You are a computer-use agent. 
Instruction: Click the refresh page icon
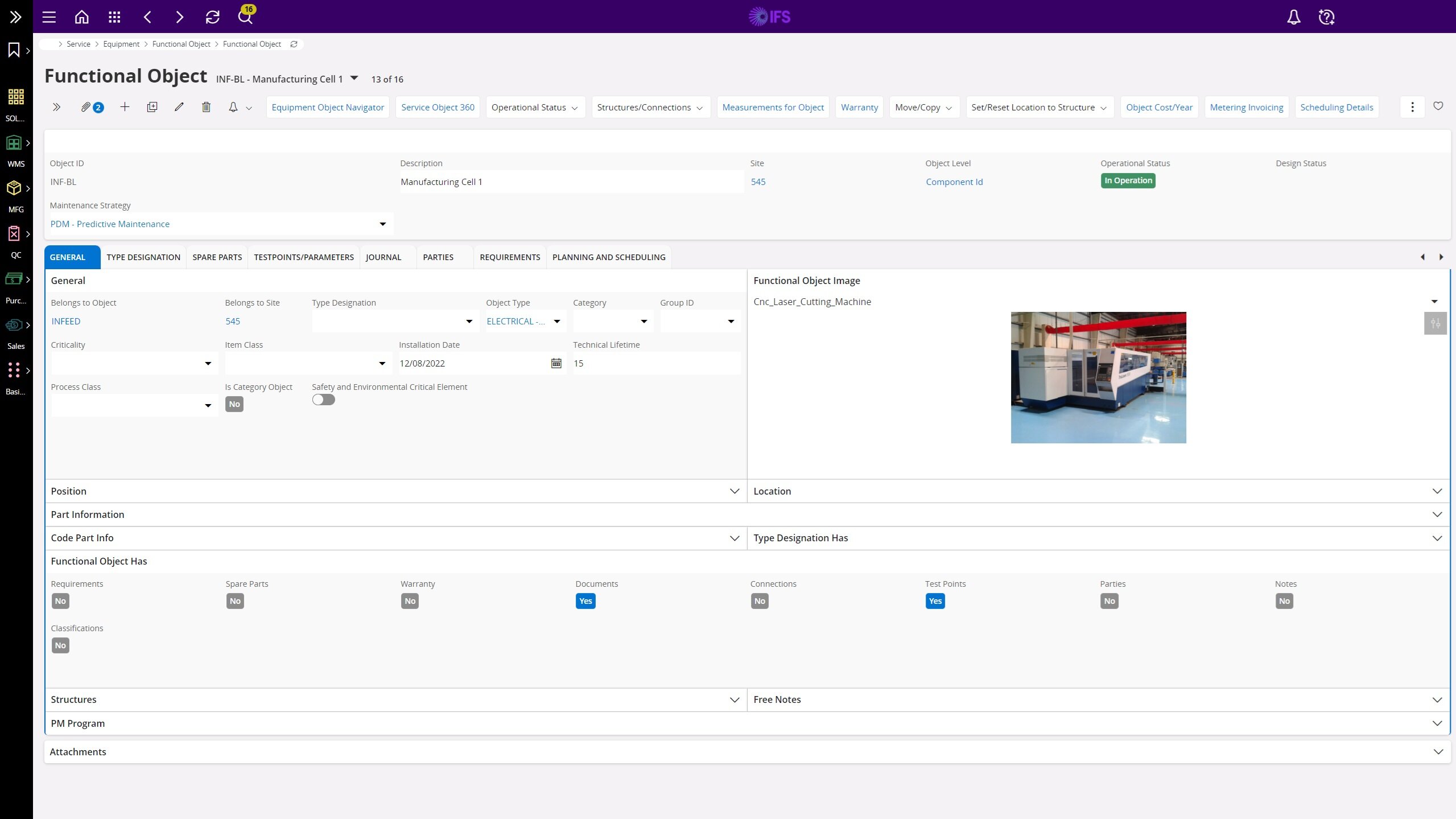tap(212, 17)
